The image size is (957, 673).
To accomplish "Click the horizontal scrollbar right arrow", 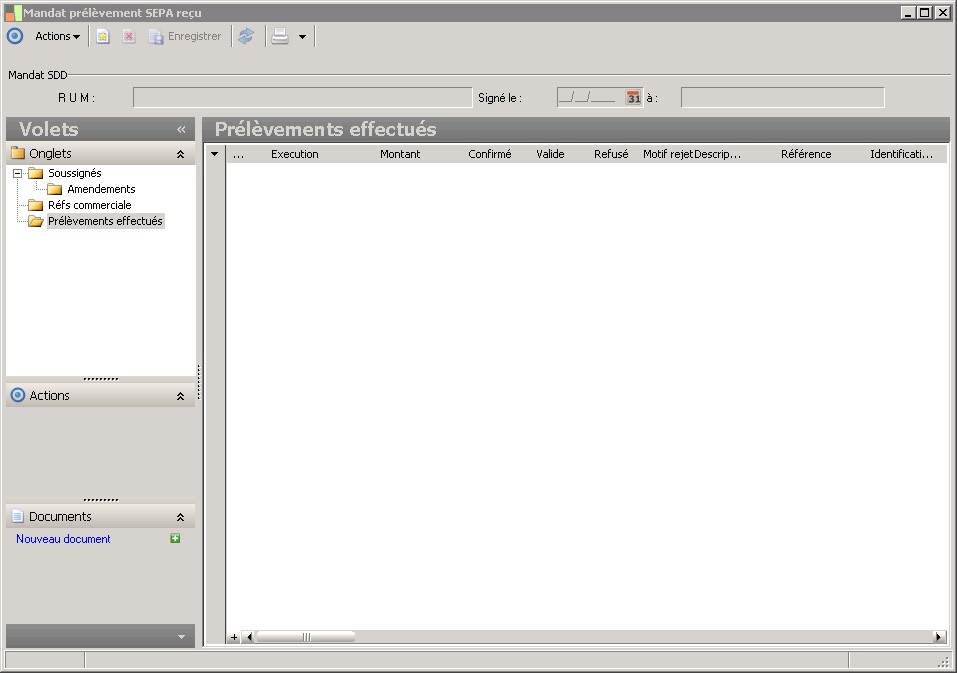I will (x=939, y=638).
